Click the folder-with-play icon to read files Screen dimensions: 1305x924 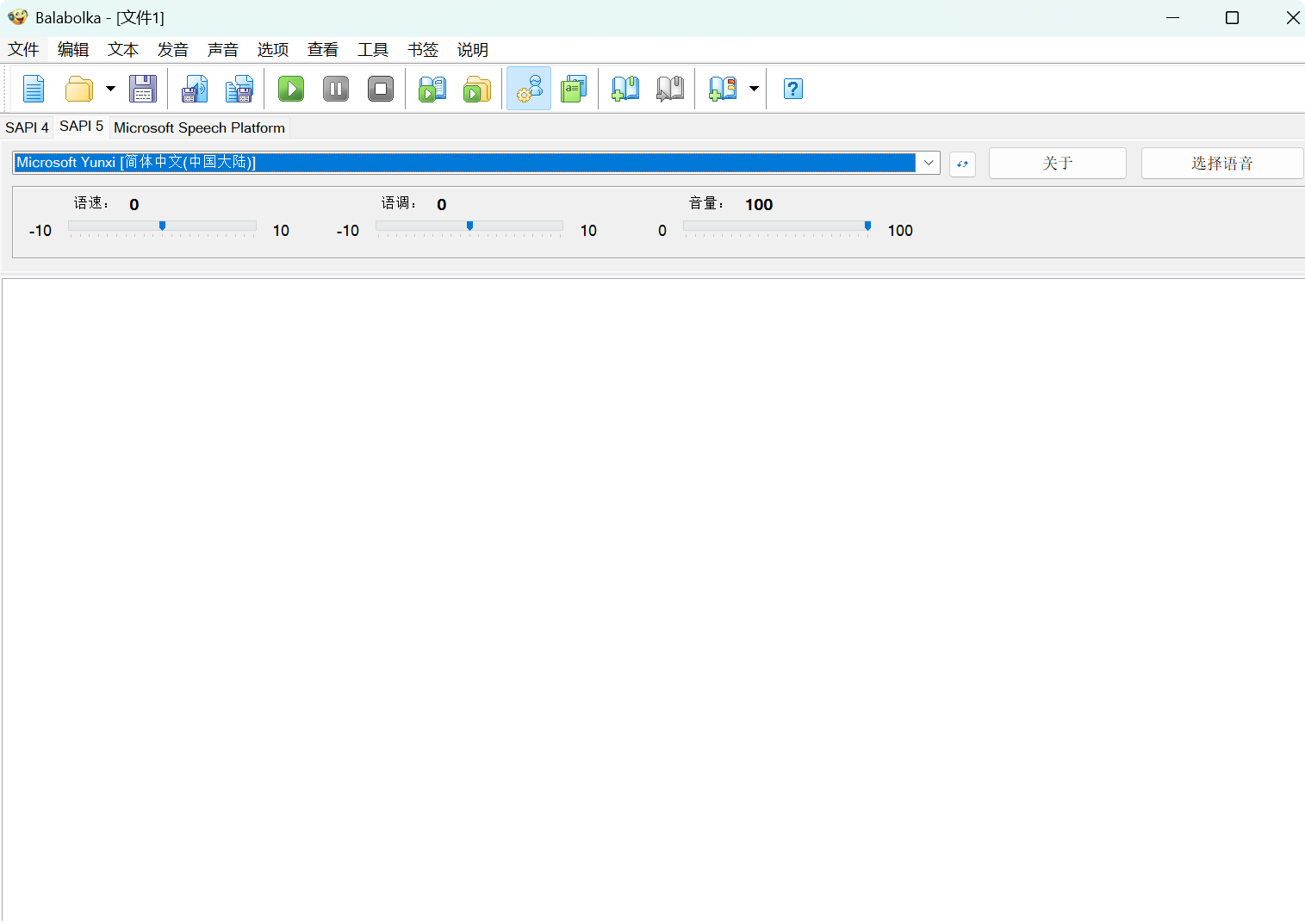click(477, 89)
